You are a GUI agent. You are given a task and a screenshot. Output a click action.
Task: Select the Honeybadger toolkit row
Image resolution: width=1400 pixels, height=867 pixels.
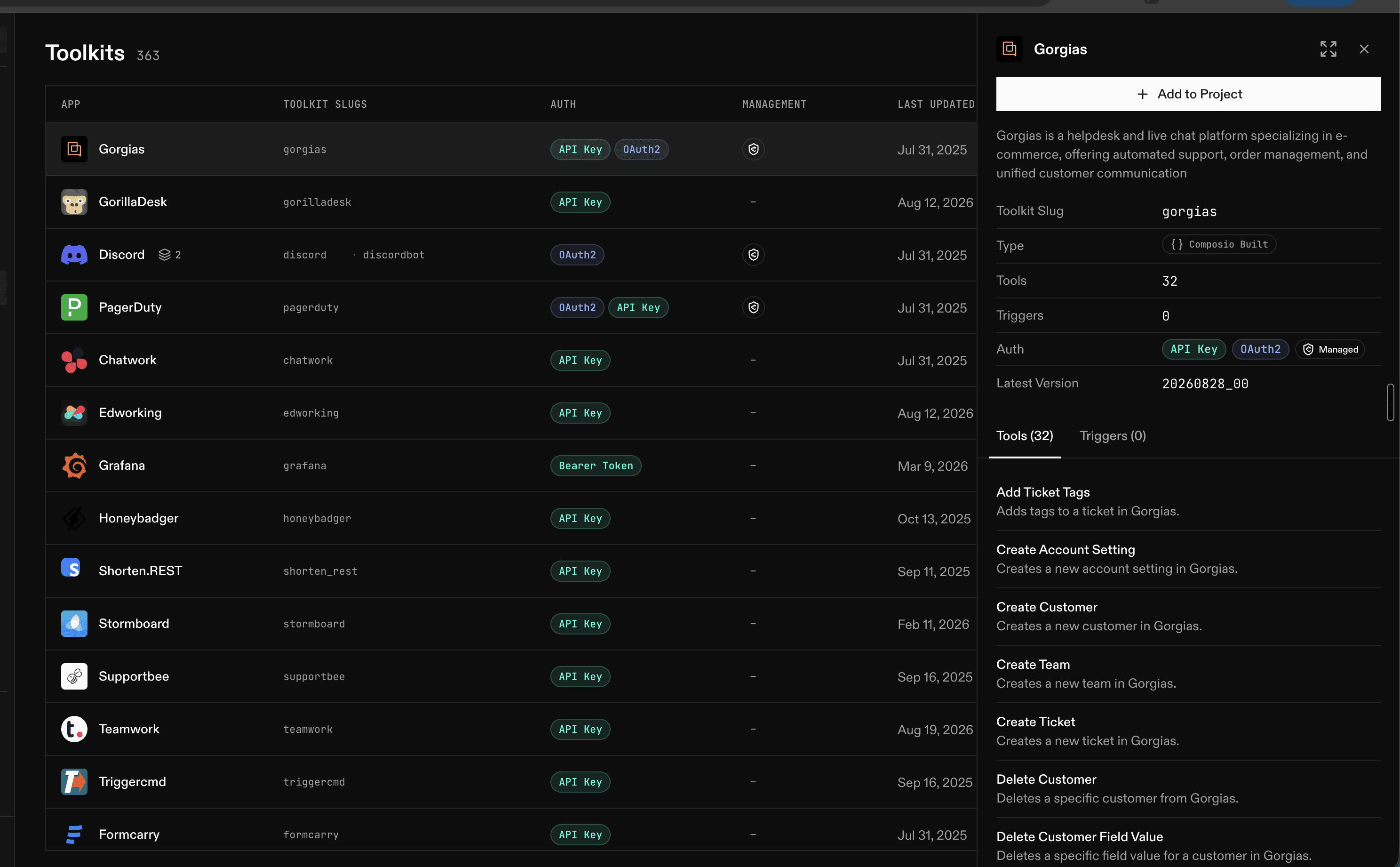pyautogui.click(x=510, y=518)
